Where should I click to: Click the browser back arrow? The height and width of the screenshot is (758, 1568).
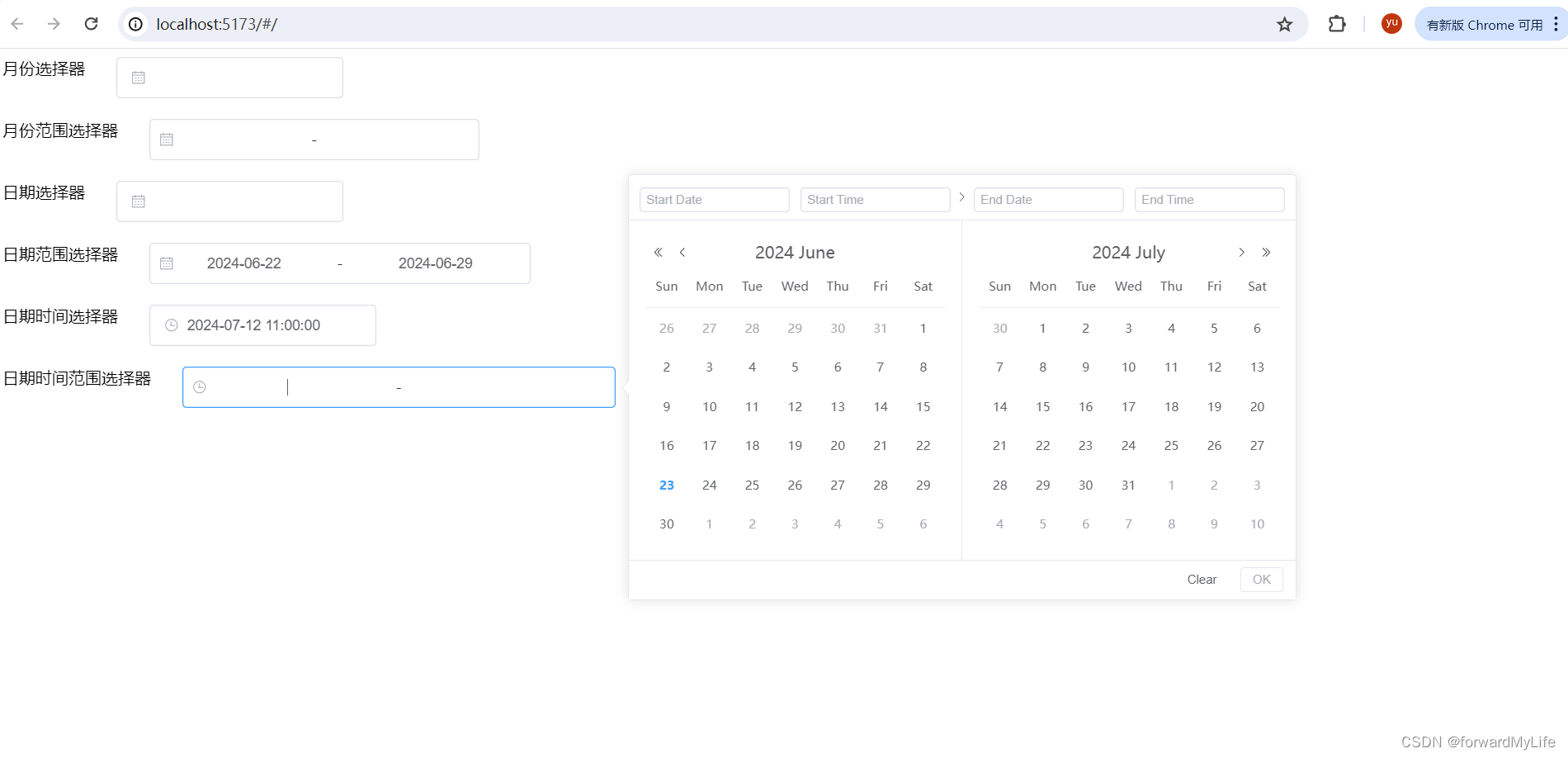(x=17, y=24)
